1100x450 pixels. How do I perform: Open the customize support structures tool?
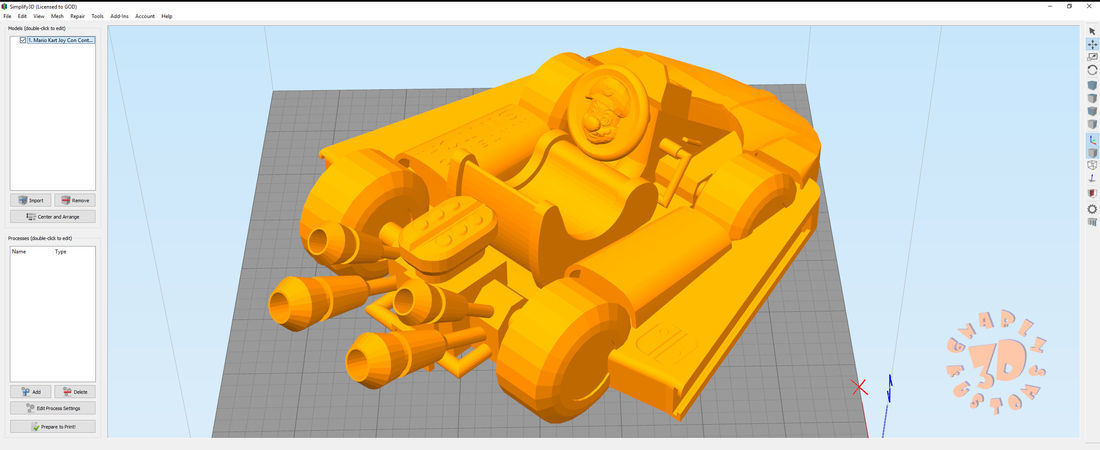pos(1092,222)
